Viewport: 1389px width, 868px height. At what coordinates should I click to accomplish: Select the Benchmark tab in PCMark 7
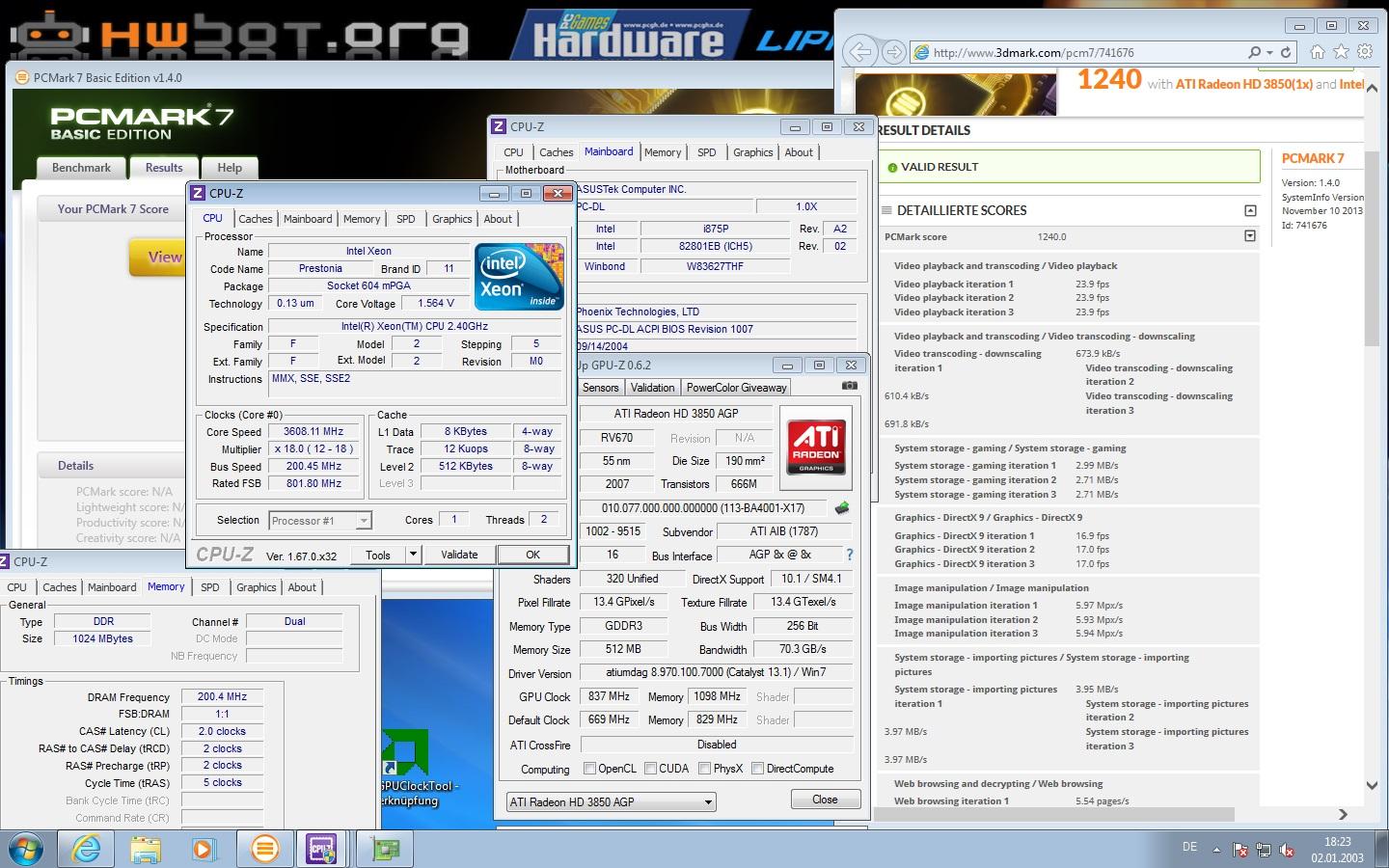coord(81,168)
